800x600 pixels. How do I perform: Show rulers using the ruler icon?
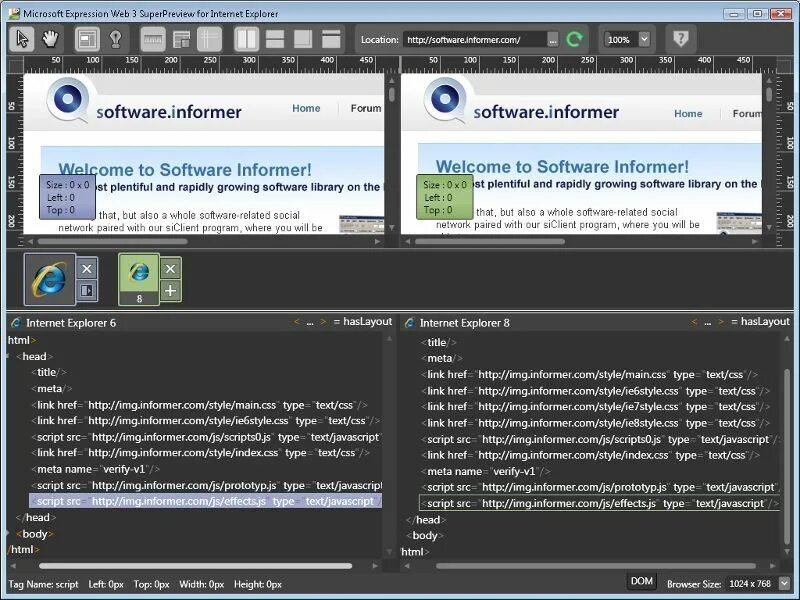[150, 39]
